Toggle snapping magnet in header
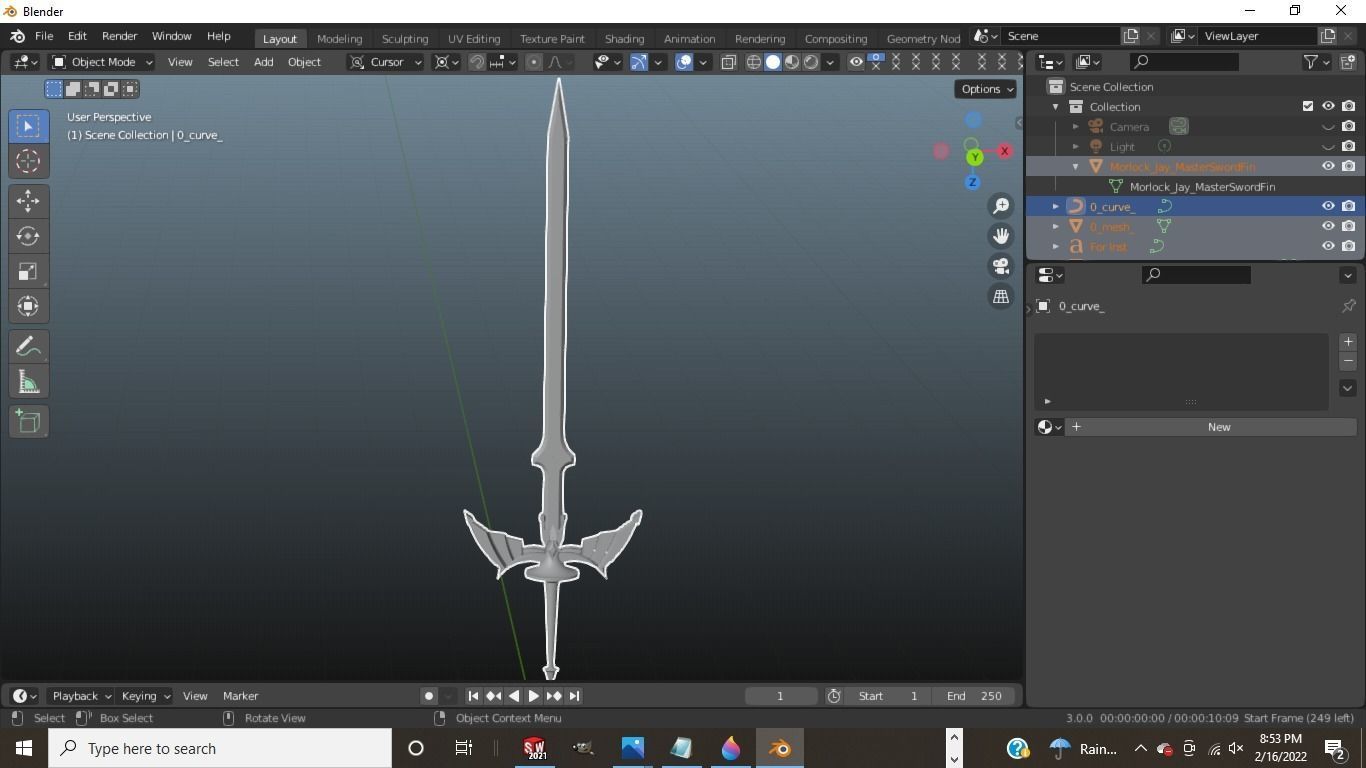The height and width of the screenshot is (768, 1366). tap(477, 62)
